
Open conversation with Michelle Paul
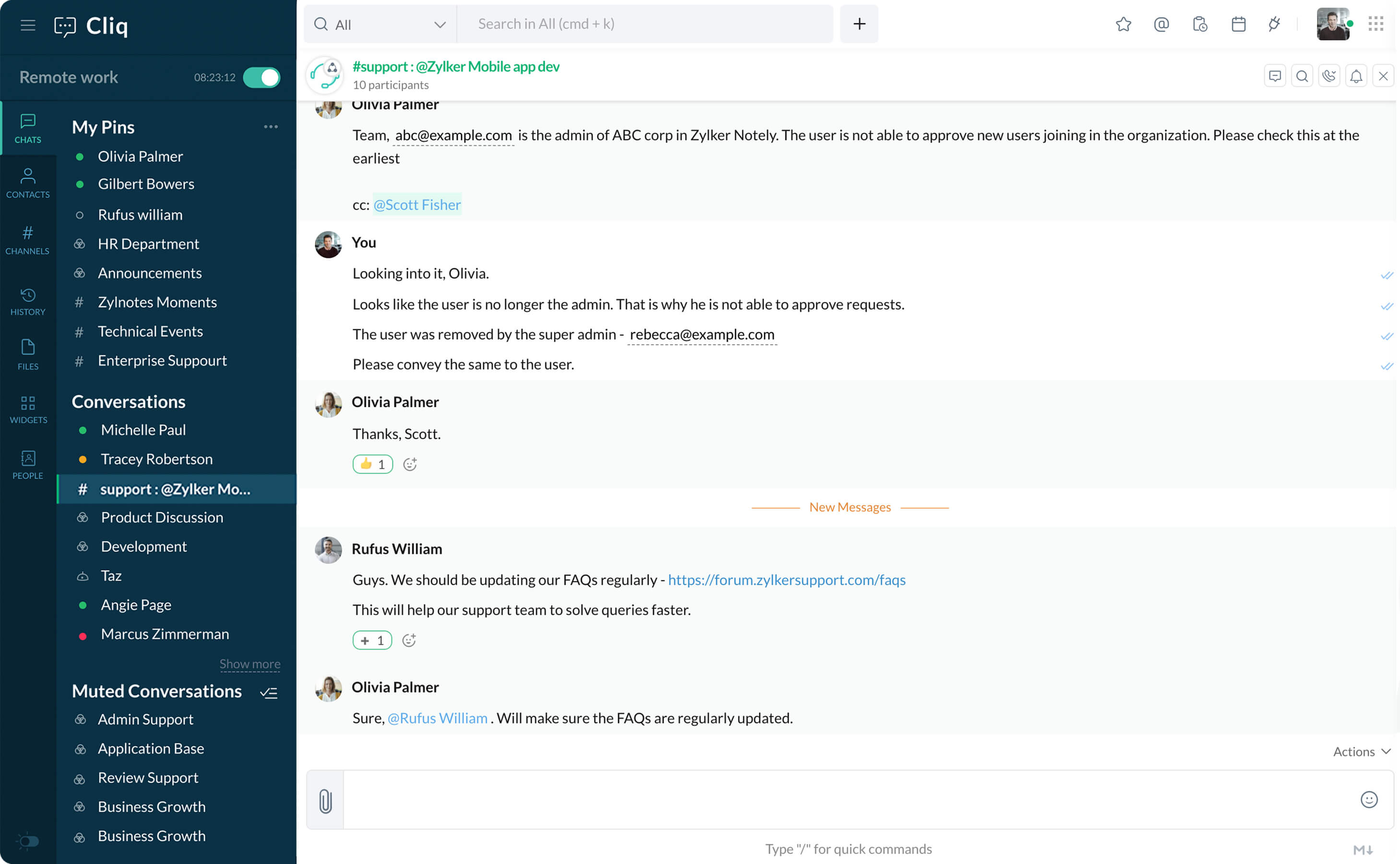(x=143, y=430)
